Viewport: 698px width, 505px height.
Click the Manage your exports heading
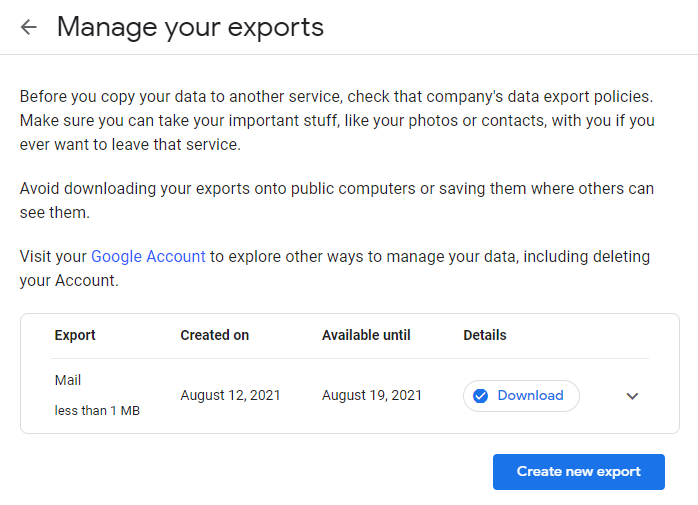[190, 27]
